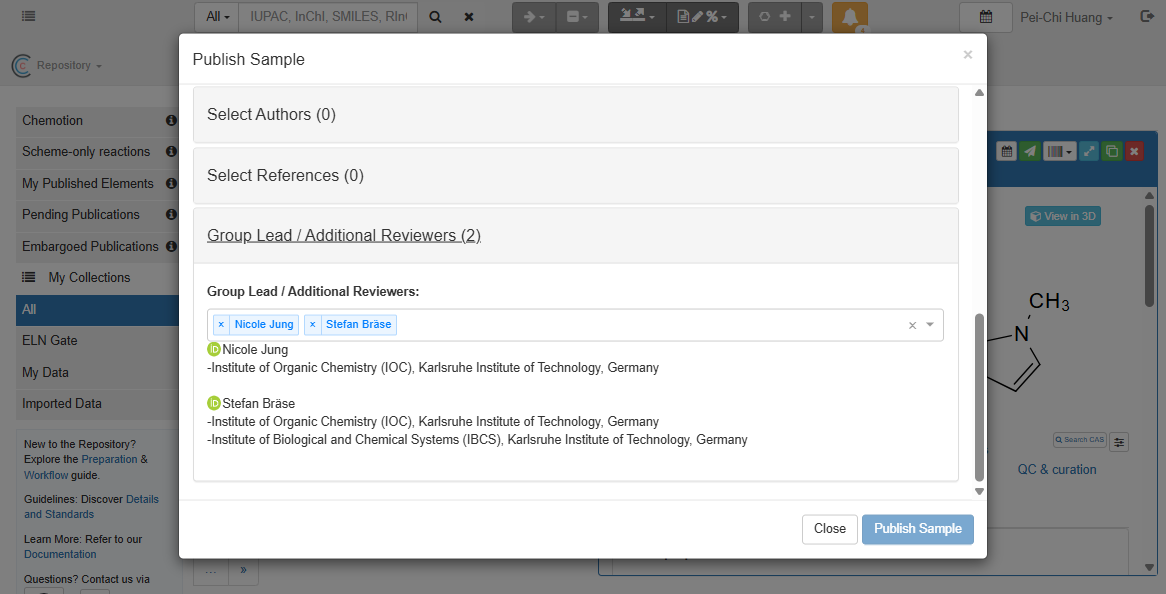This screenshot has width=1166, height=594.
Task: Click the notification bell icon
Action: pos(850,17)
